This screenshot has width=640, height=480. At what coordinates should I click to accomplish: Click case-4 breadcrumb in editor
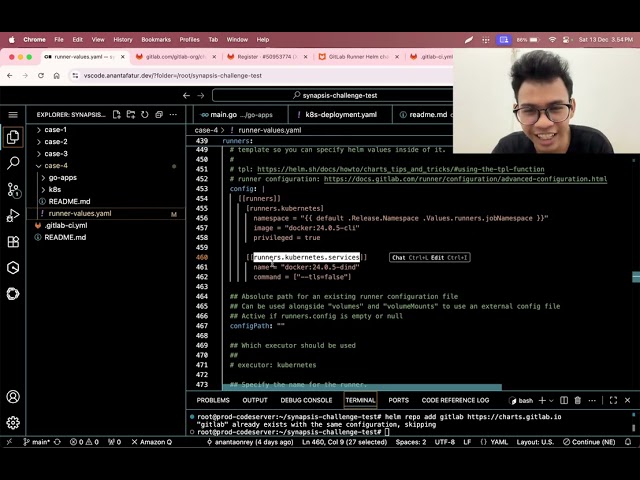point(206,130)
